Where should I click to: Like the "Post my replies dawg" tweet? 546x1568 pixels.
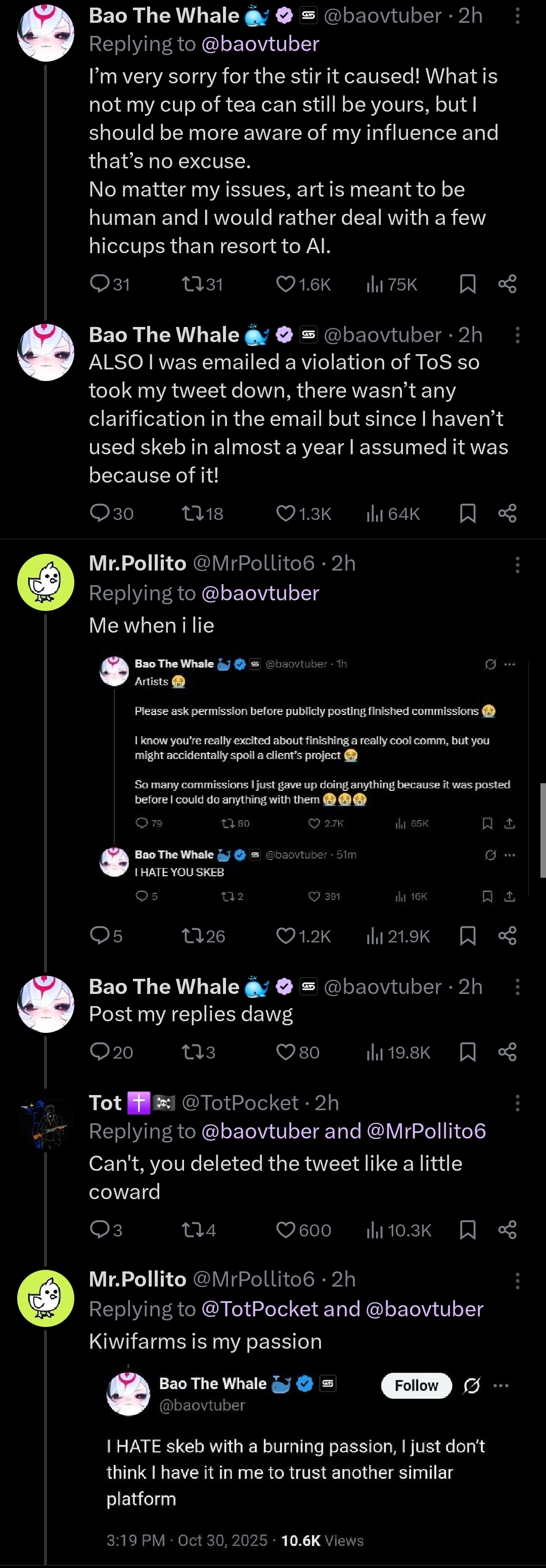(286, 1052)
